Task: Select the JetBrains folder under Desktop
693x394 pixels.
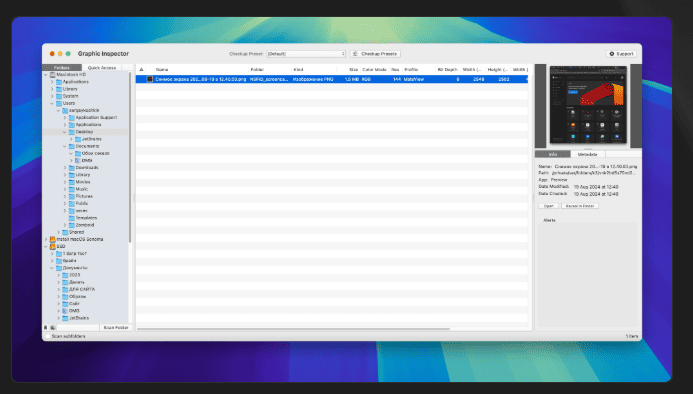Action: tap(91, 139)
